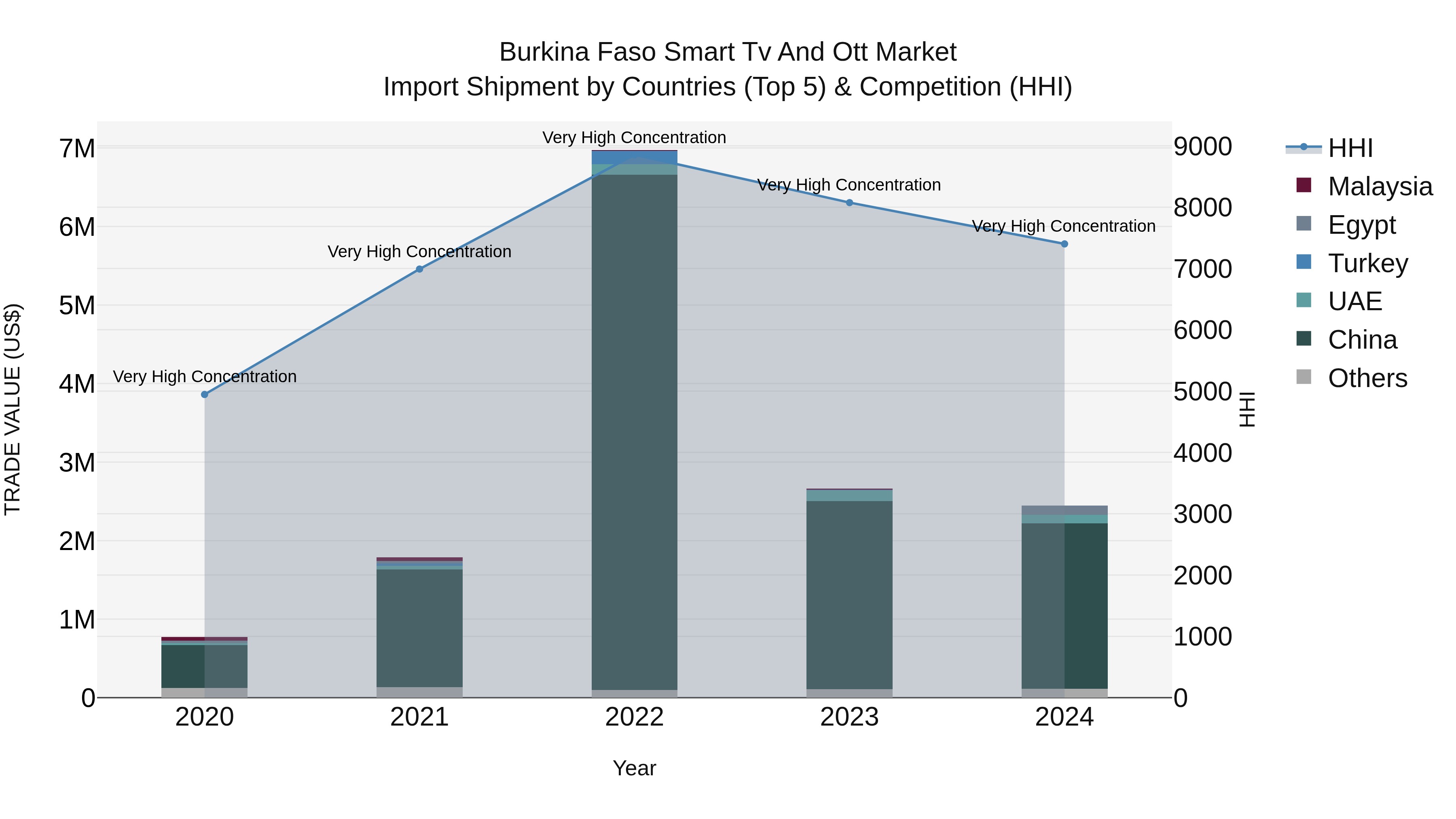Image resolution: width=1456 pixels, height=819 pixels.
Task: Click the 2021 x-axis label
Action: pos(419,717)
